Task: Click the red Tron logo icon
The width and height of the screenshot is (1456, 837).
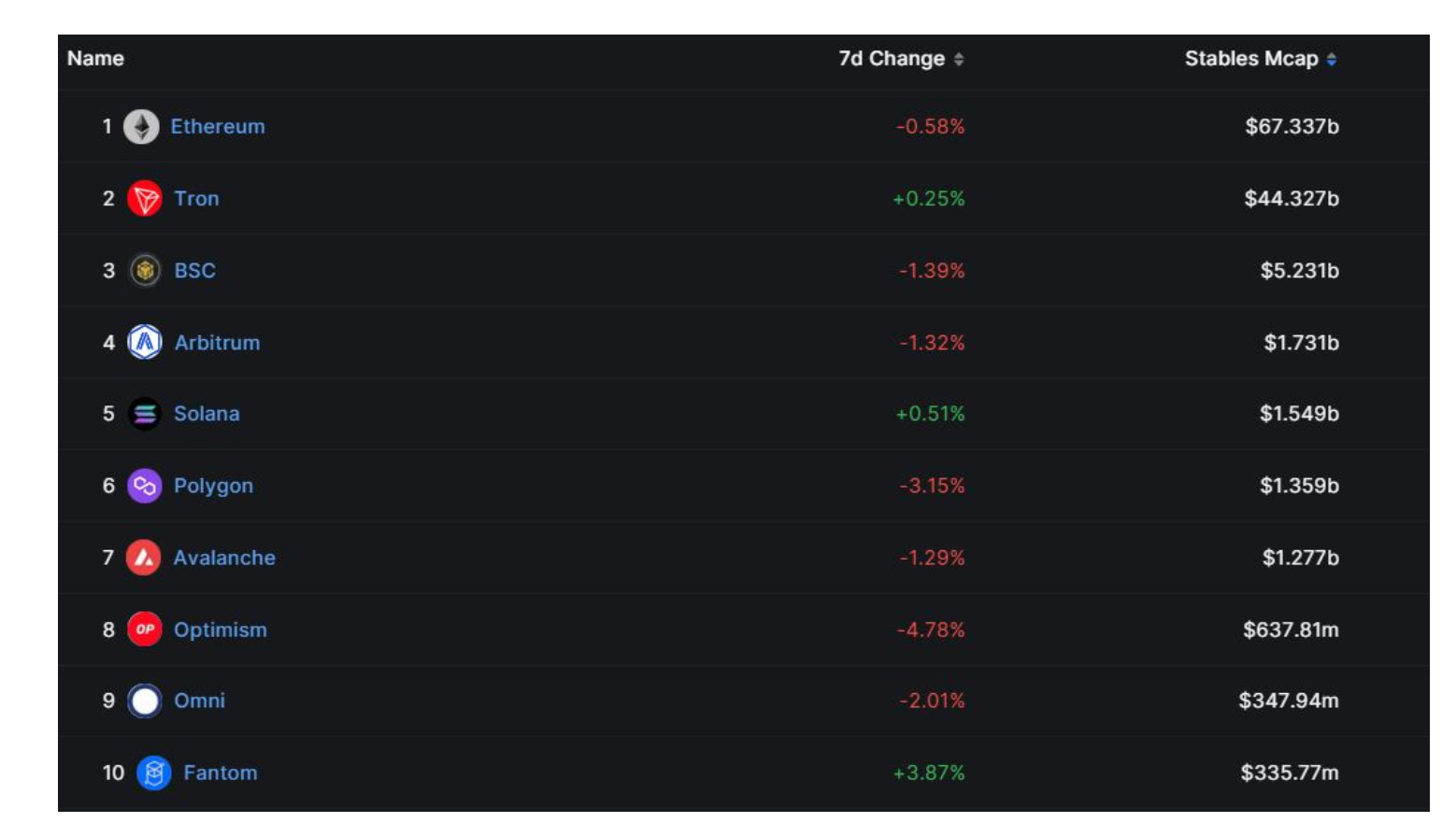Action: 145,199
